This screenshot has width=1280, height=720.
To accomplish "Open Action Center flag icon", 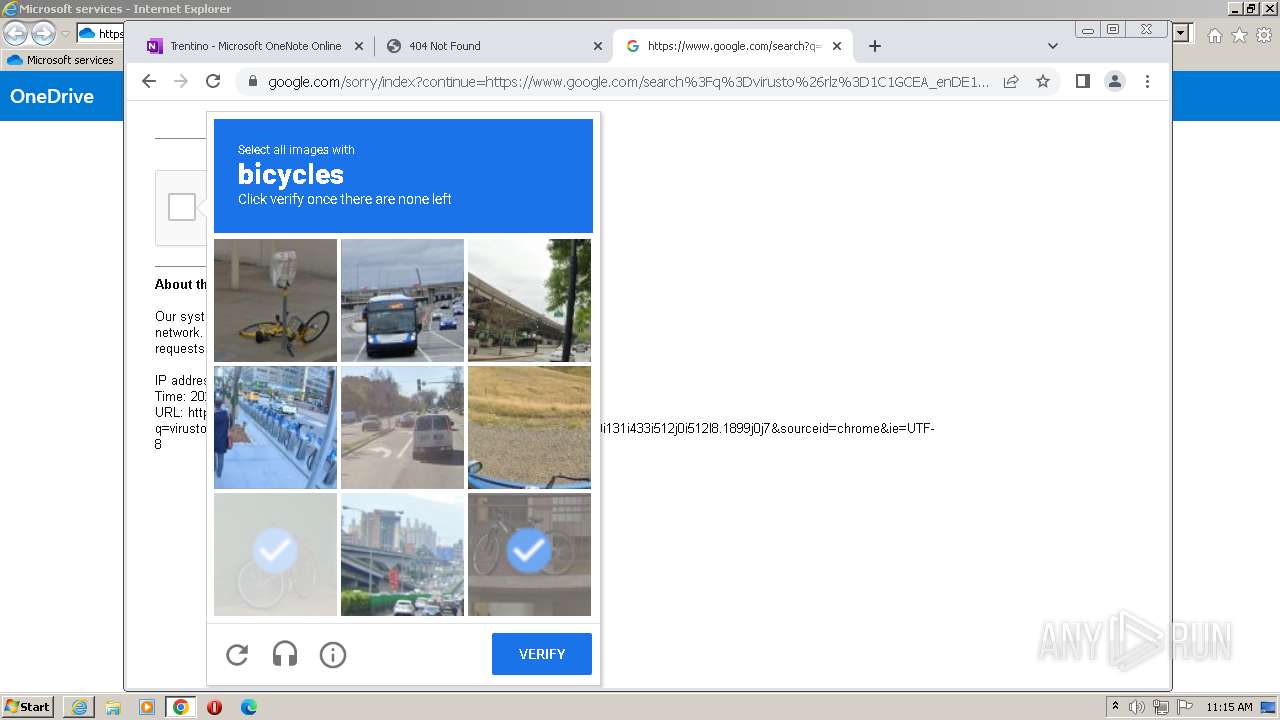I will (1185, 707).
